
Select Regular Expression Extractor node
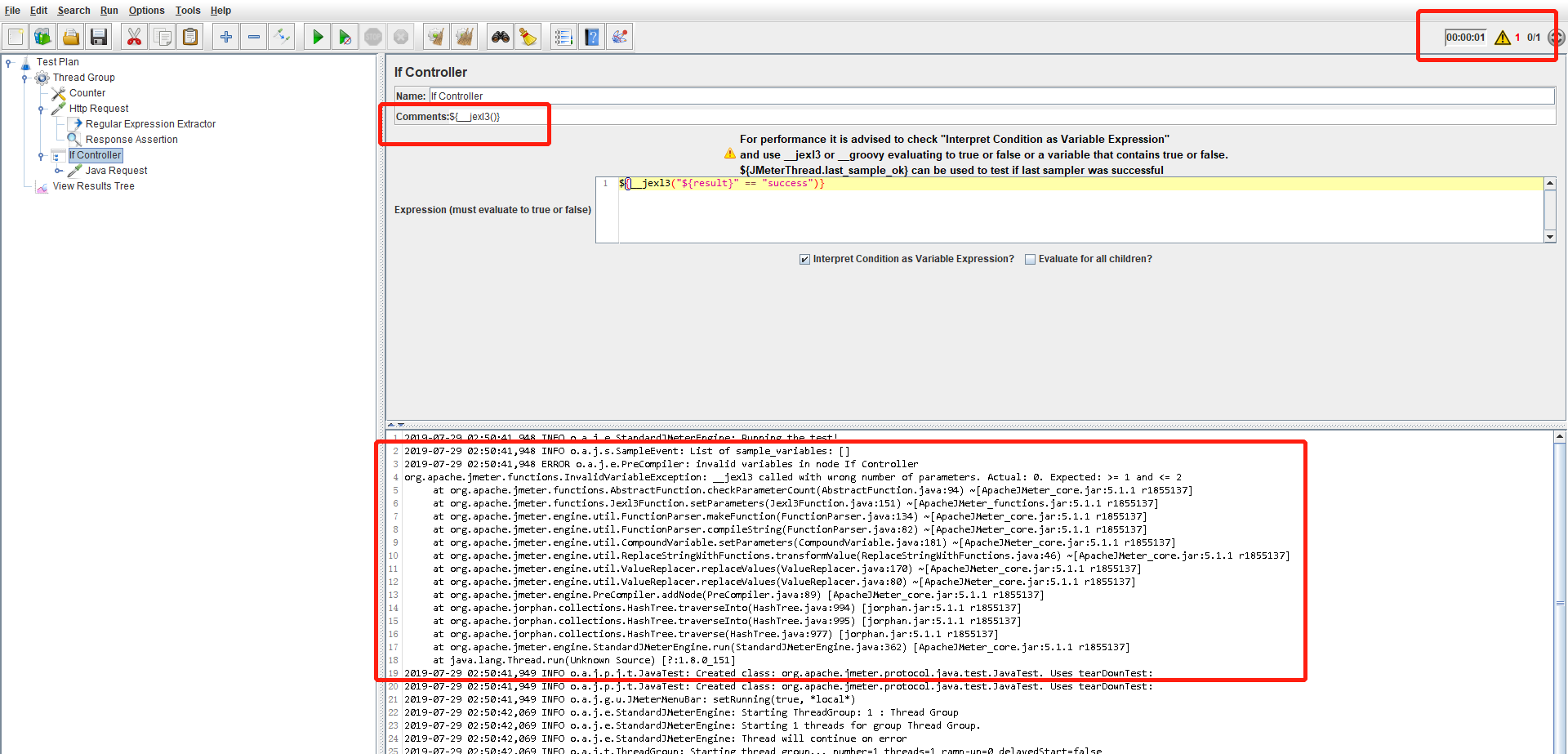pos(150,124)
